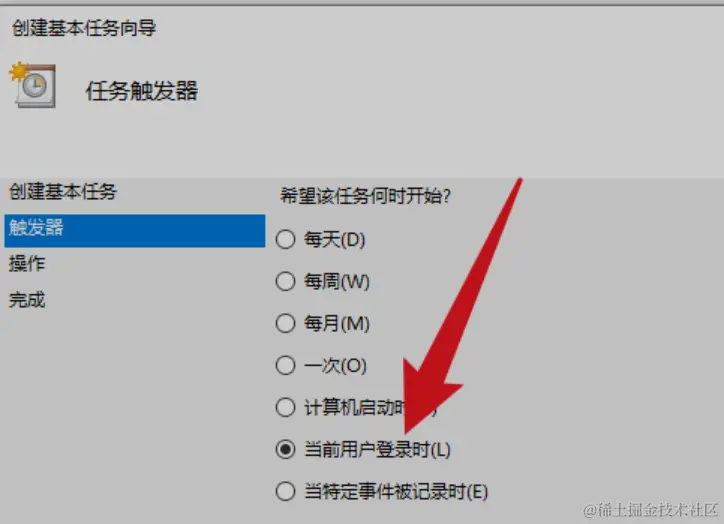Select the 当特定事件被记录时(E) radio button
This screenshot has height=524, width=724.
point(285,491)
